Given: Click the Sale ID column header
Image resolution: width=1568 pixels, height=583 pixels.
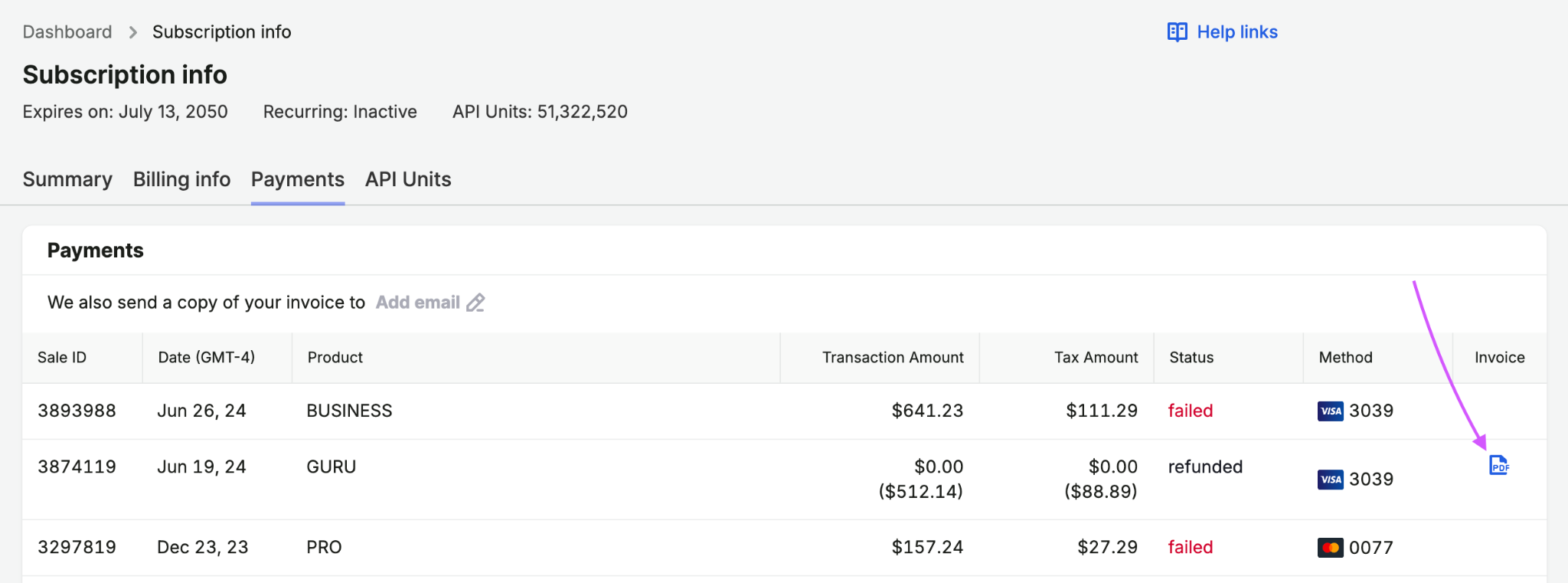Looking at the screenshot, I should pyautogui.click(x=62, y=358).
